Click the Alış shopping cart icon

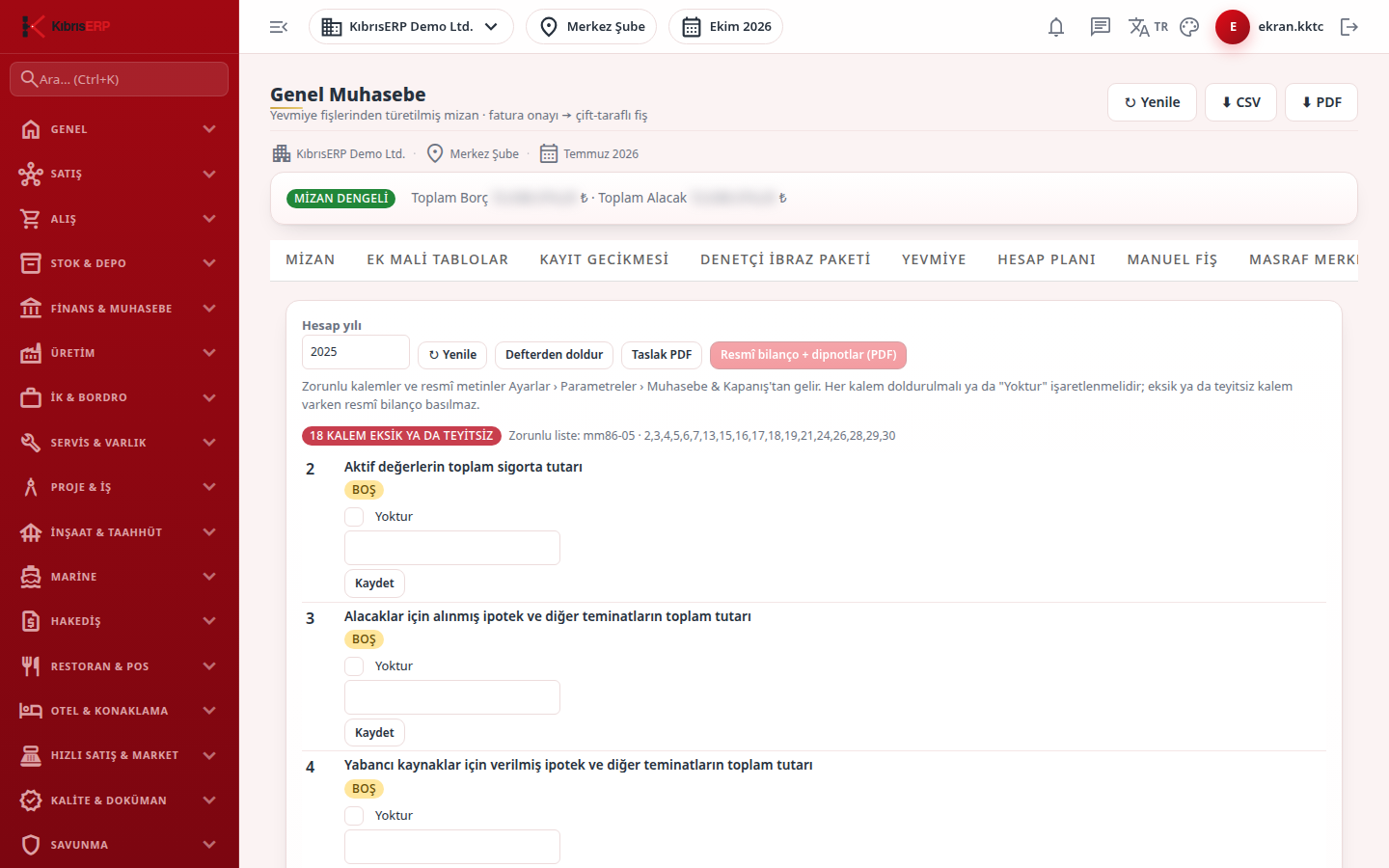[x=31, y=219]
